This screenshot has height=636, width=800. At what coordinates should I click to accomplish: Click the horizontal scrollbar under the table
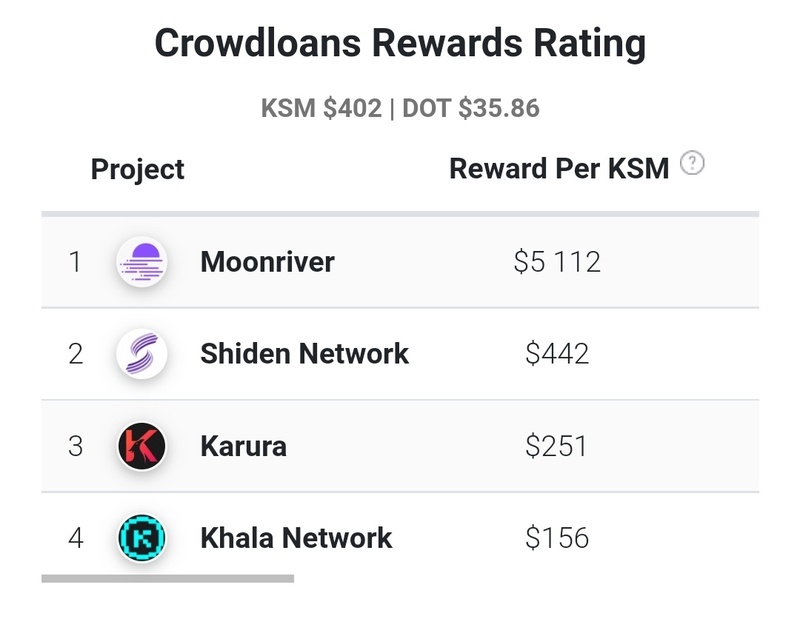167,578
